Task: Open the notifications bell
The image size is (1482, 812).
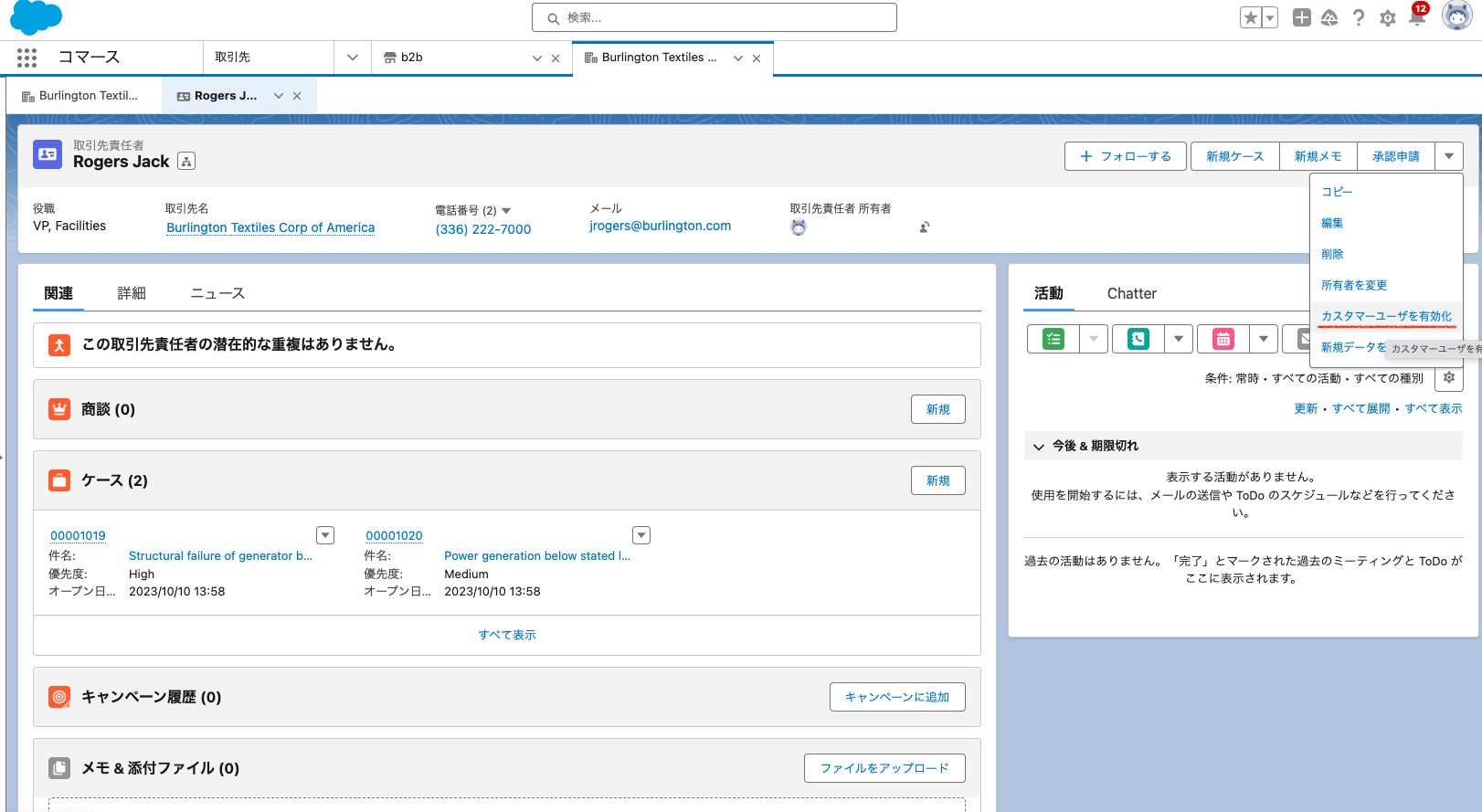Action: point(1417,17)
